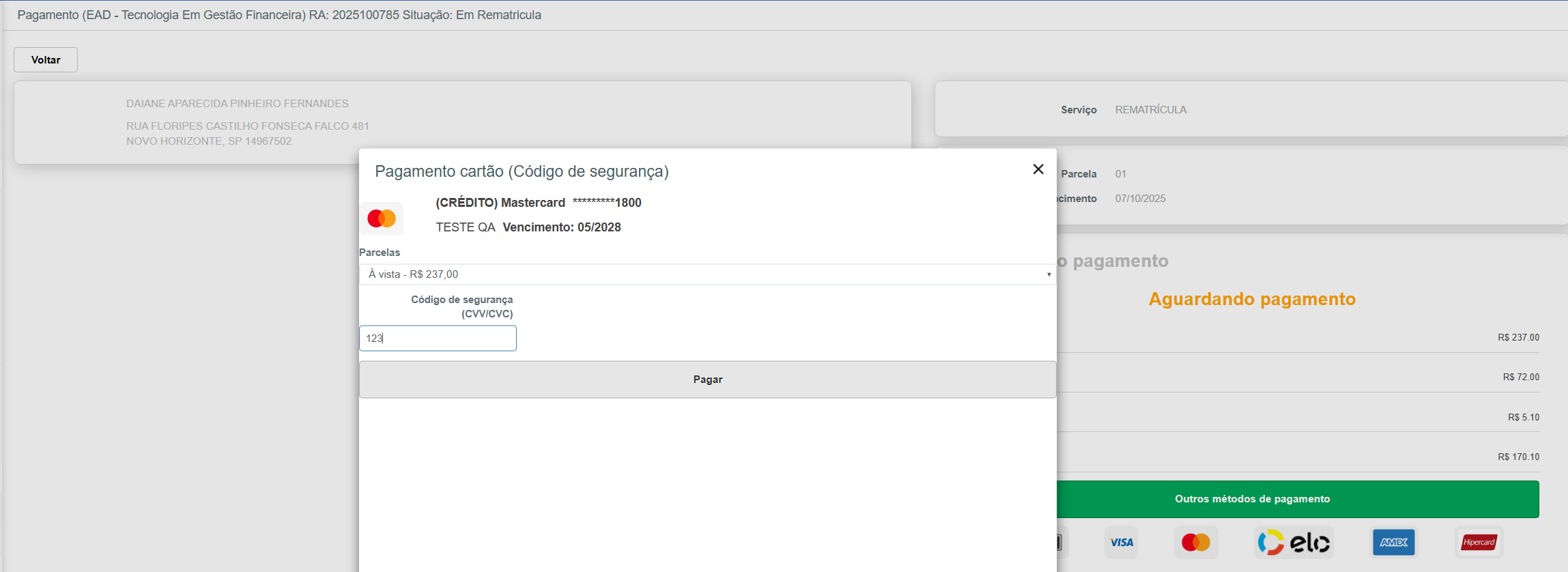Click the Mastercard logo in the dialog
The image size is (1568, 572).
pos(382,218)
